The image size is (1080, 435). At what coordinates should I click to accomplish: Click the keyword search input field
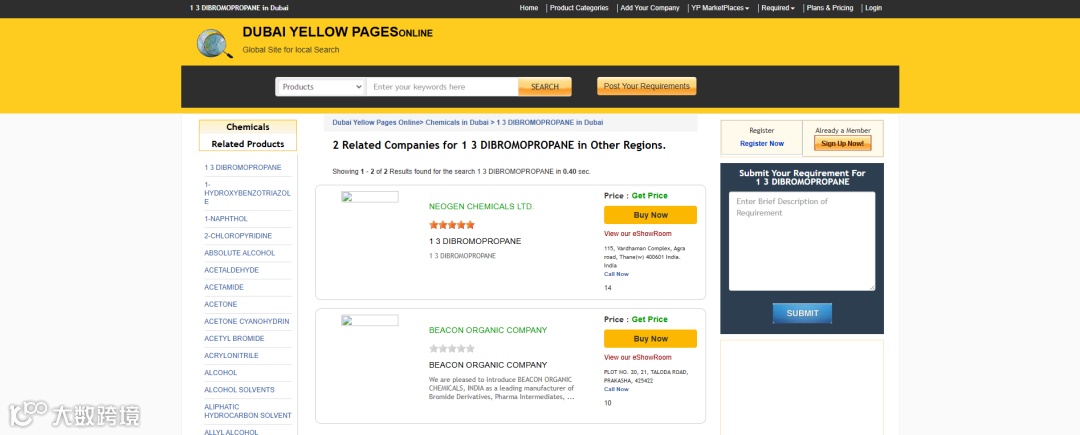click(x=442, y=87)
